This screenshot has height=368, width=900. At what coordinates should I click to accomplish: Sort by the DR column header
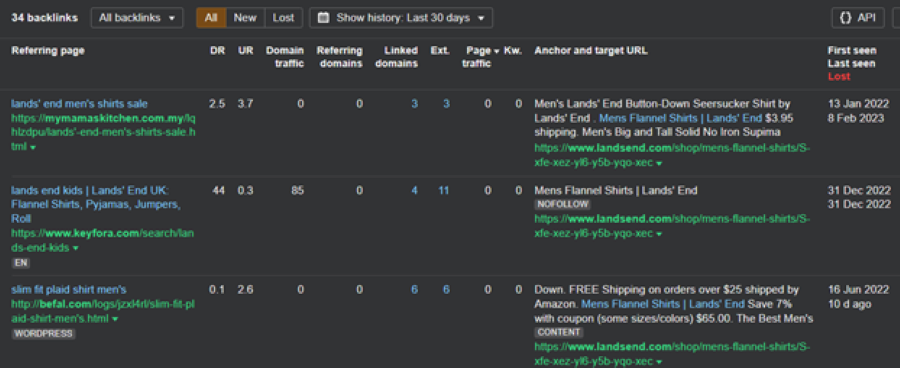point(218,51)
